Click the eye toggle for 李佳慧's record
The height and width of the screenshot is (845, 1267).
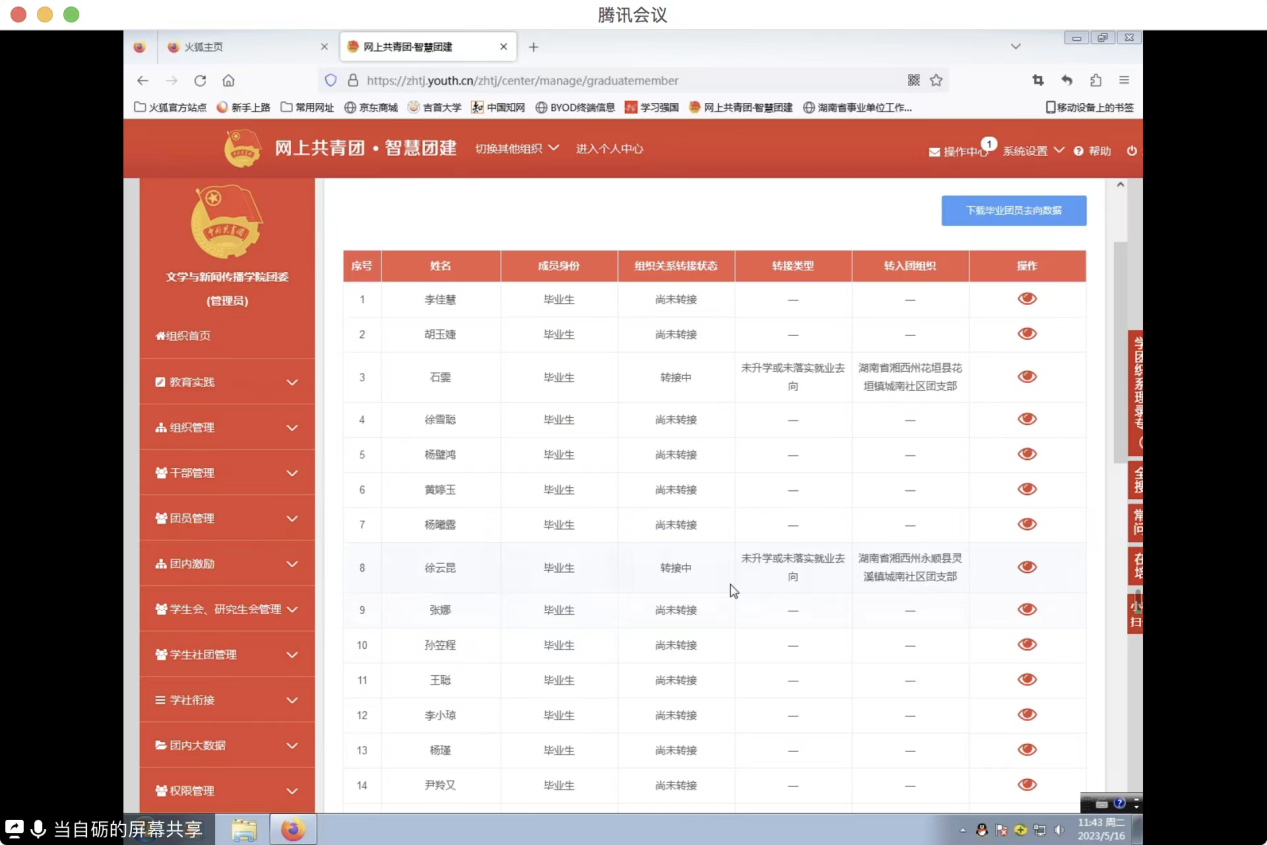coord(1027,300)
